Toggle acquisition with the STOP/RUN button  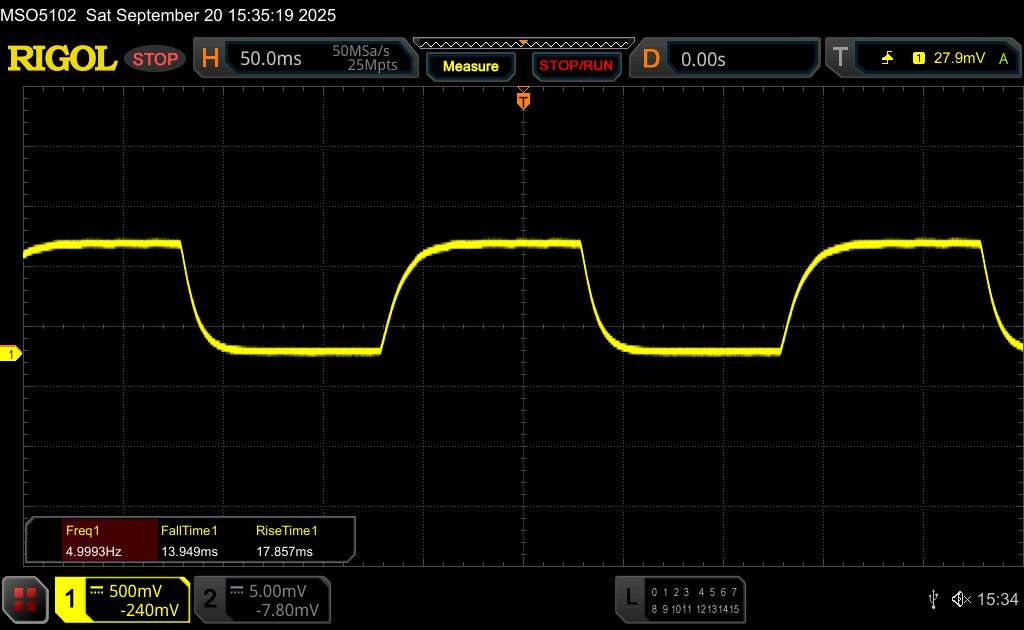575,66
